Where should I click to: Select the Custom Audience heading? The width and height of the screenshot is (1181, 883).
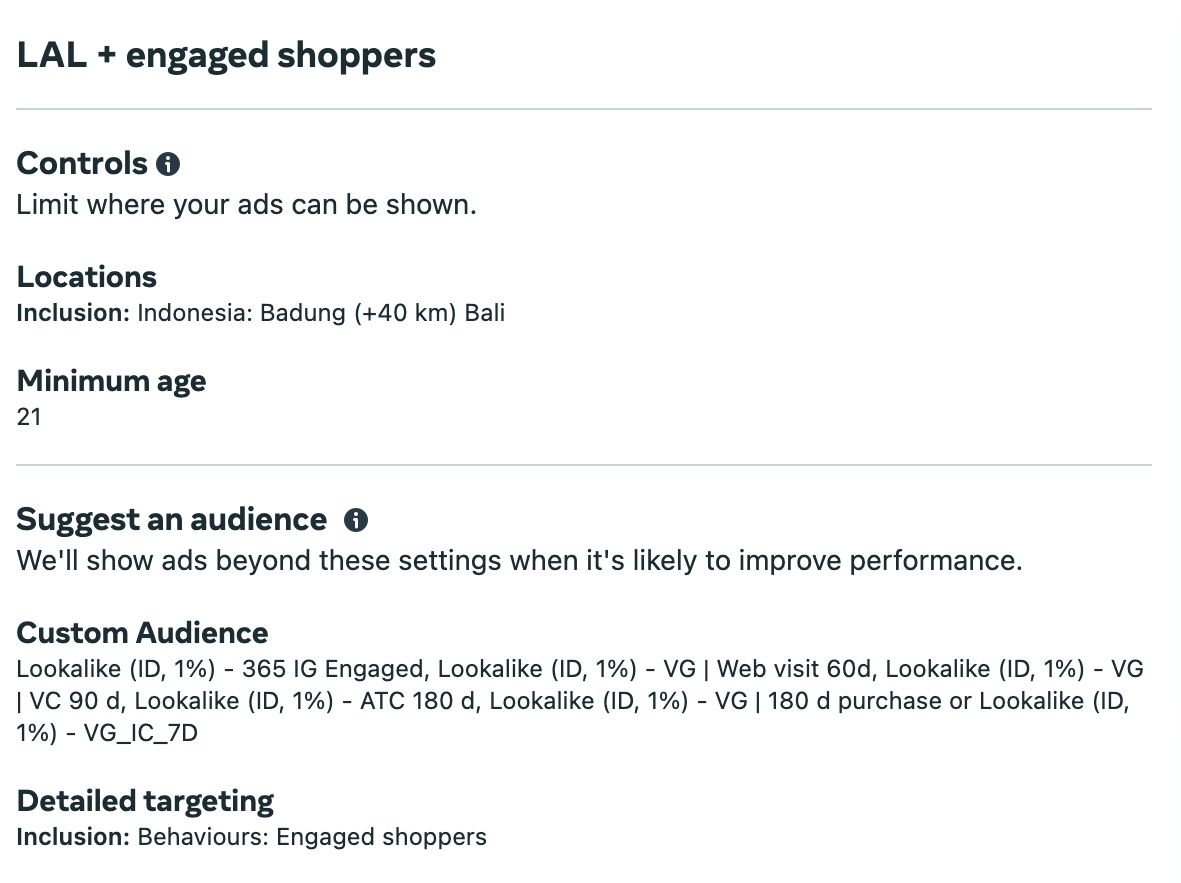click(142, 632)
